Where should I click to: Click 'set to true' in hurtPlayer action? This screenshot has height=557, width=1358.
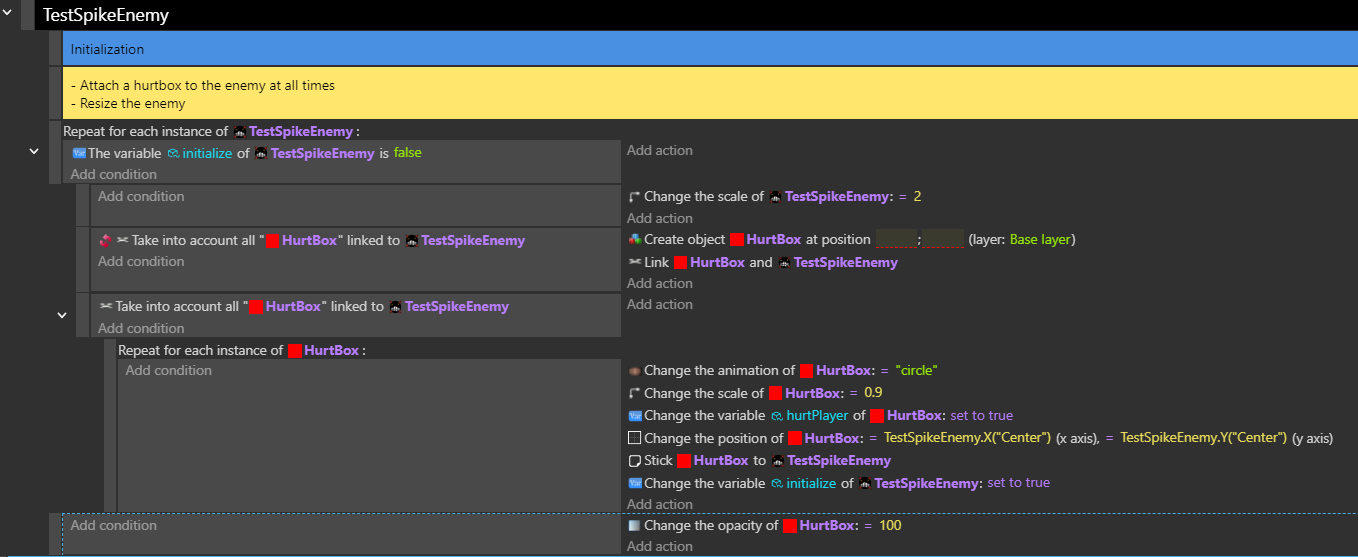[981, 416]
